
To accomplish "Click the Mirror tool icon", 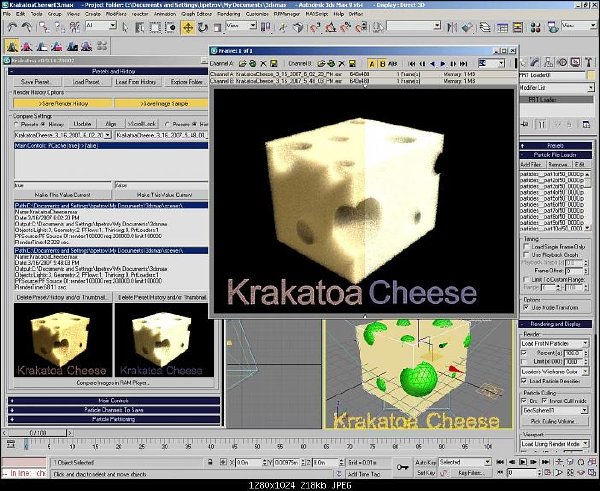I will 452,27.
